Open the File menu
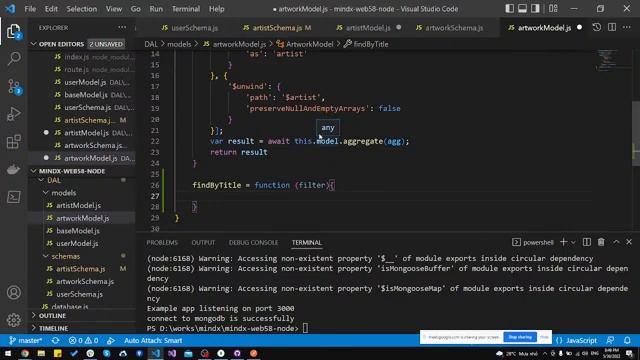 pos(30,9)
